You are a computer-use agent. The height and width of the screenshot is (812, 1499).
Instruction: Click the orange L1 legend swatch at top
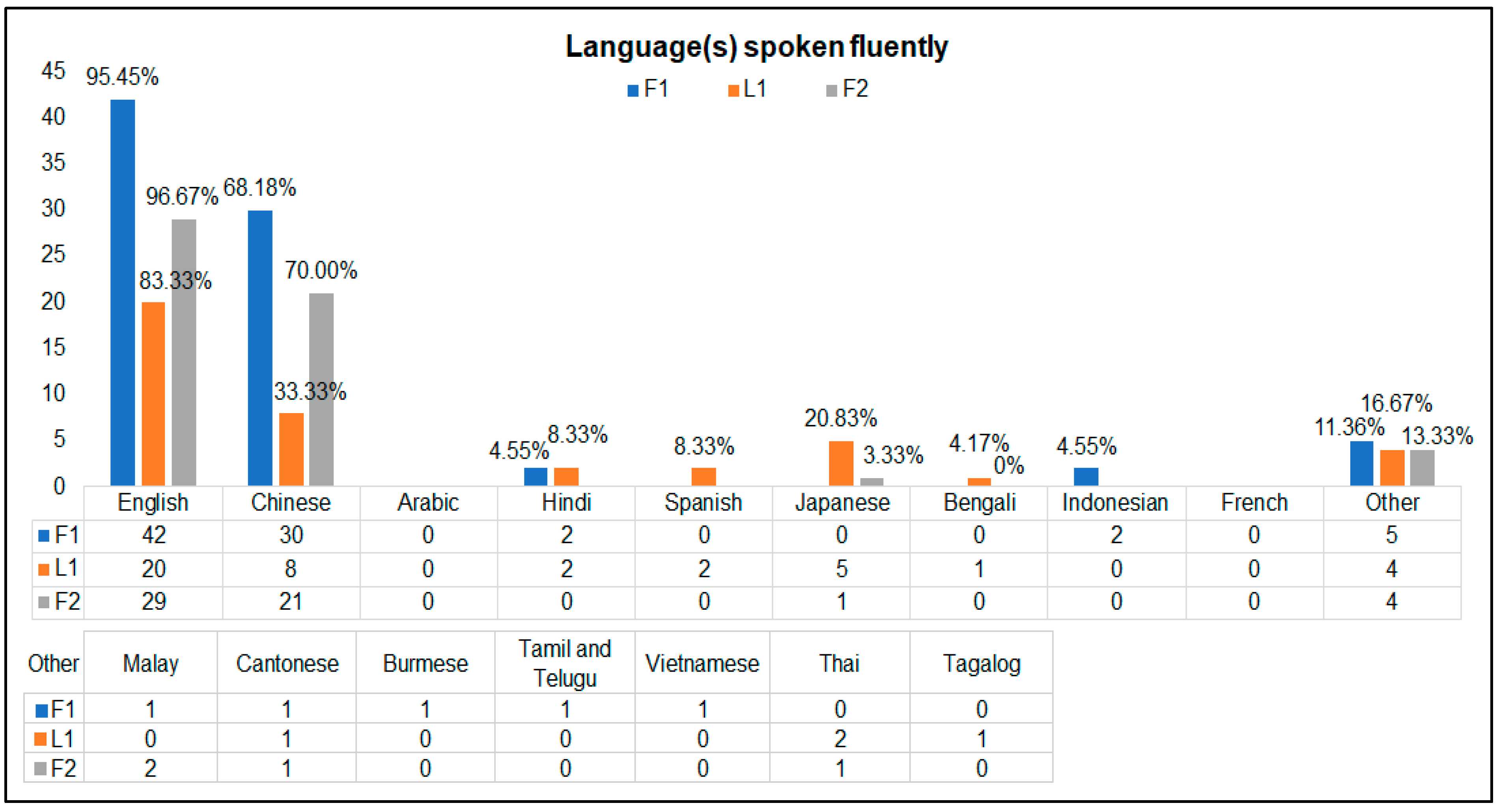click(x=733, y=91)
